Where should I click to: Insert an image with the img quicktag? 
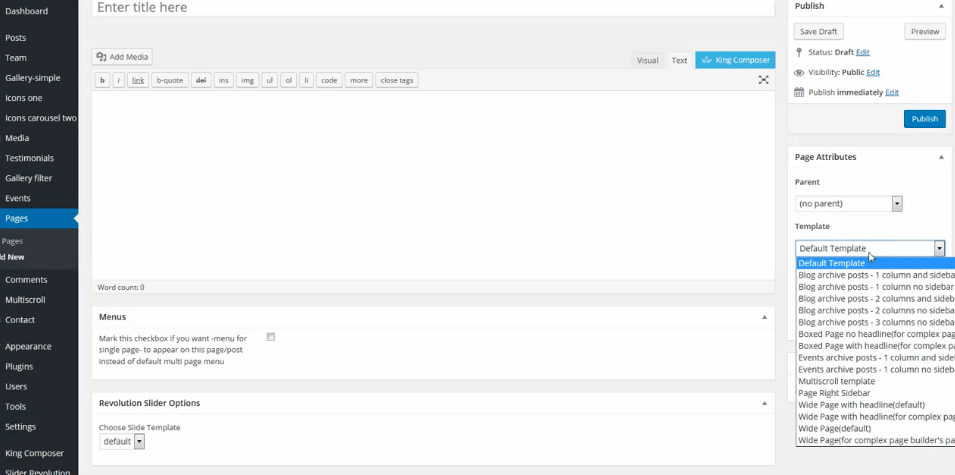point(247,80)
